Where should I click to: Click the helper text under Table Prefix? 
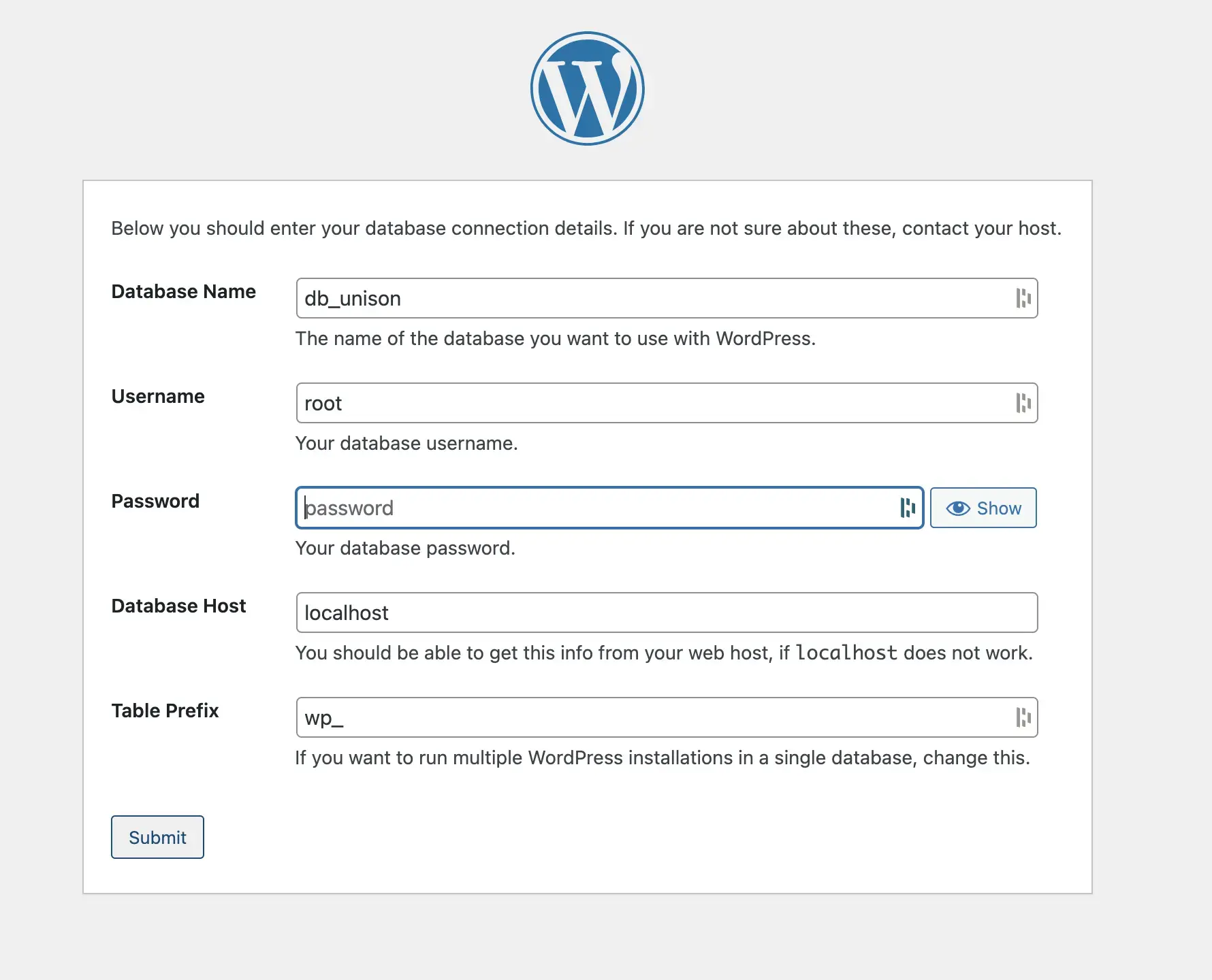(x=663, y=757)
